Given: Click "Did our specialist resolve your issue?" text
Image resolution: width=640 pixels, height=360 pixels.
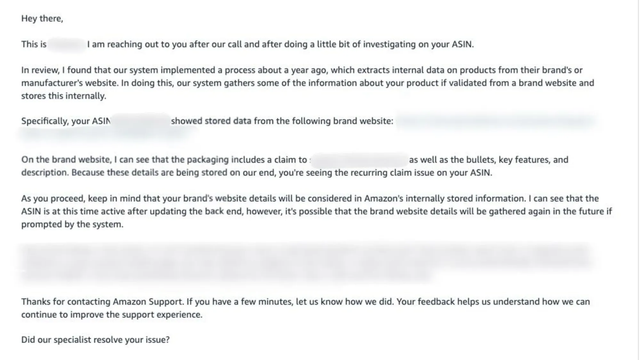Looking at the screenshot, I should pyautogui.click(x=95, y=340).
